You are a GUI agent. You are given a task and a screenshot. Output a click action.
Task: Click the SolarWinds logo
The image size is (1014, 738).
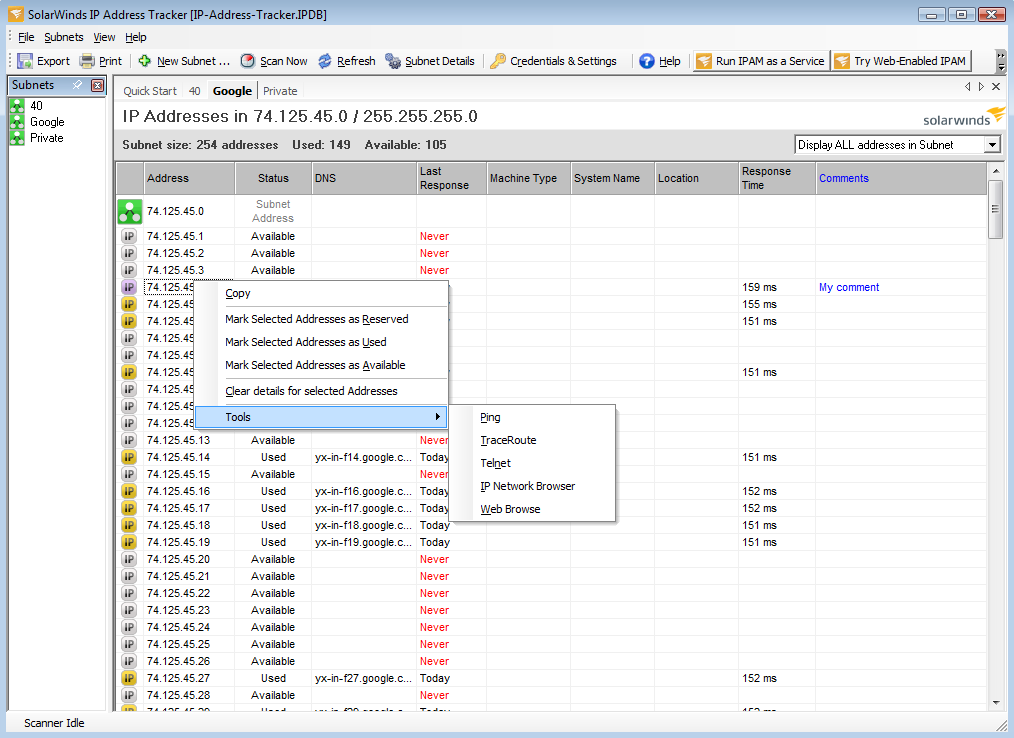point(964,117)
